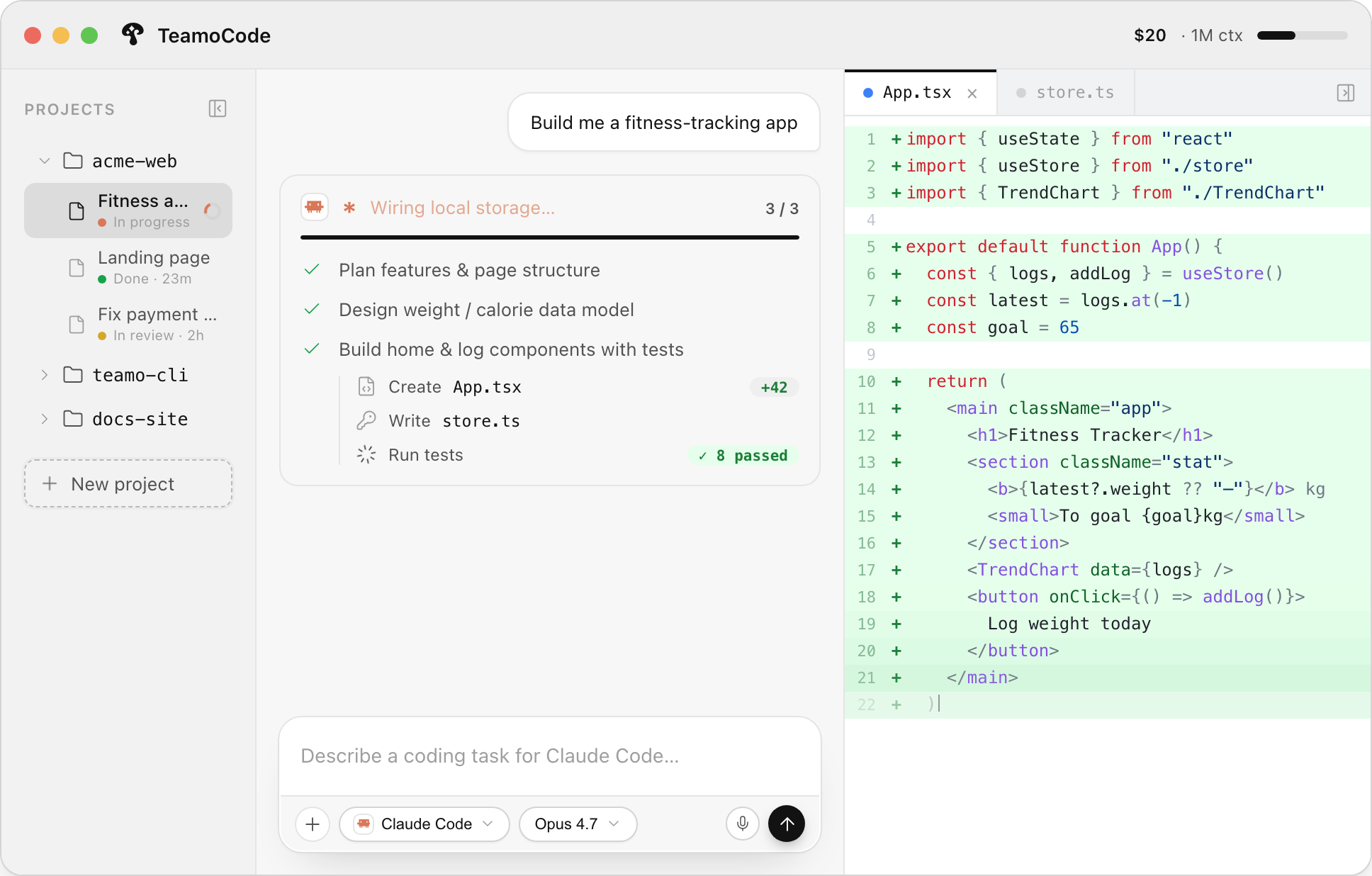This screenshot has height=876, width=1372.
Task: Click code line 13 section className stat
Action: point(1108,462)
